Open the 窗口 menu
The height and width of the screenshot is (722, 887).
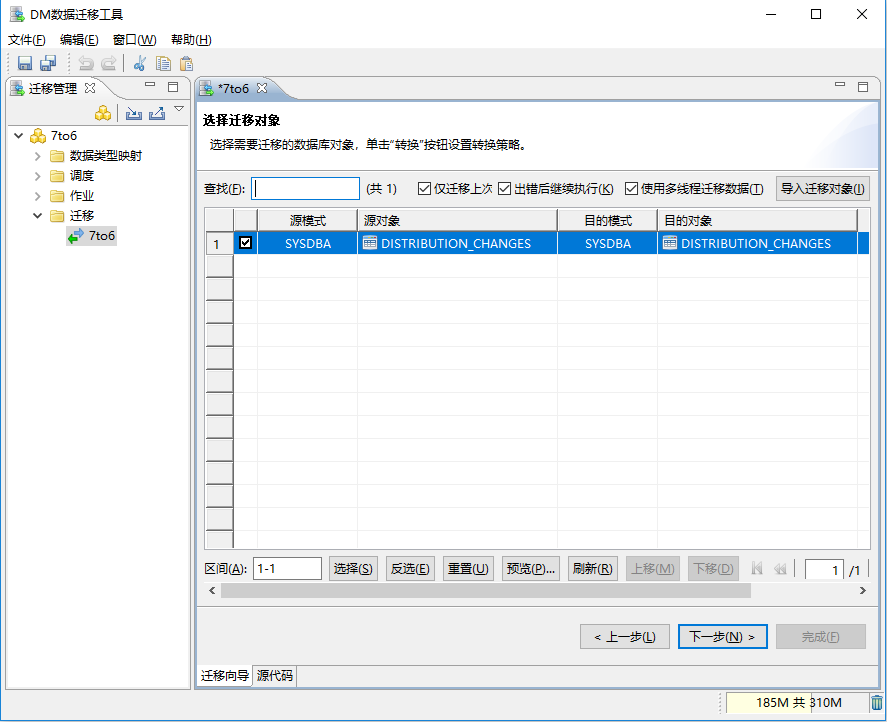click(133, 40)
